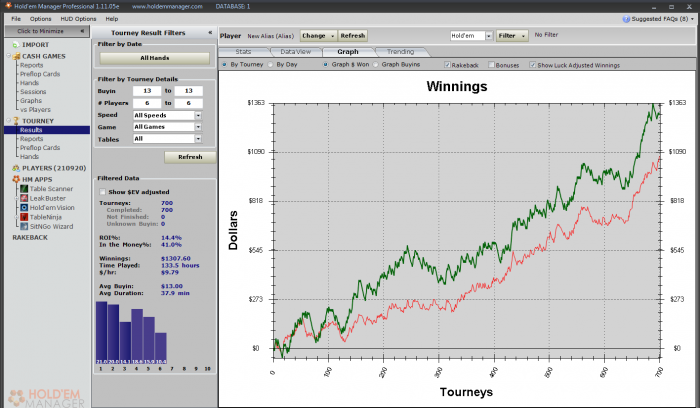Uncheck the Rakeback checkbox
This screenshot has height=408, width=700.
(x=447, y=65)
